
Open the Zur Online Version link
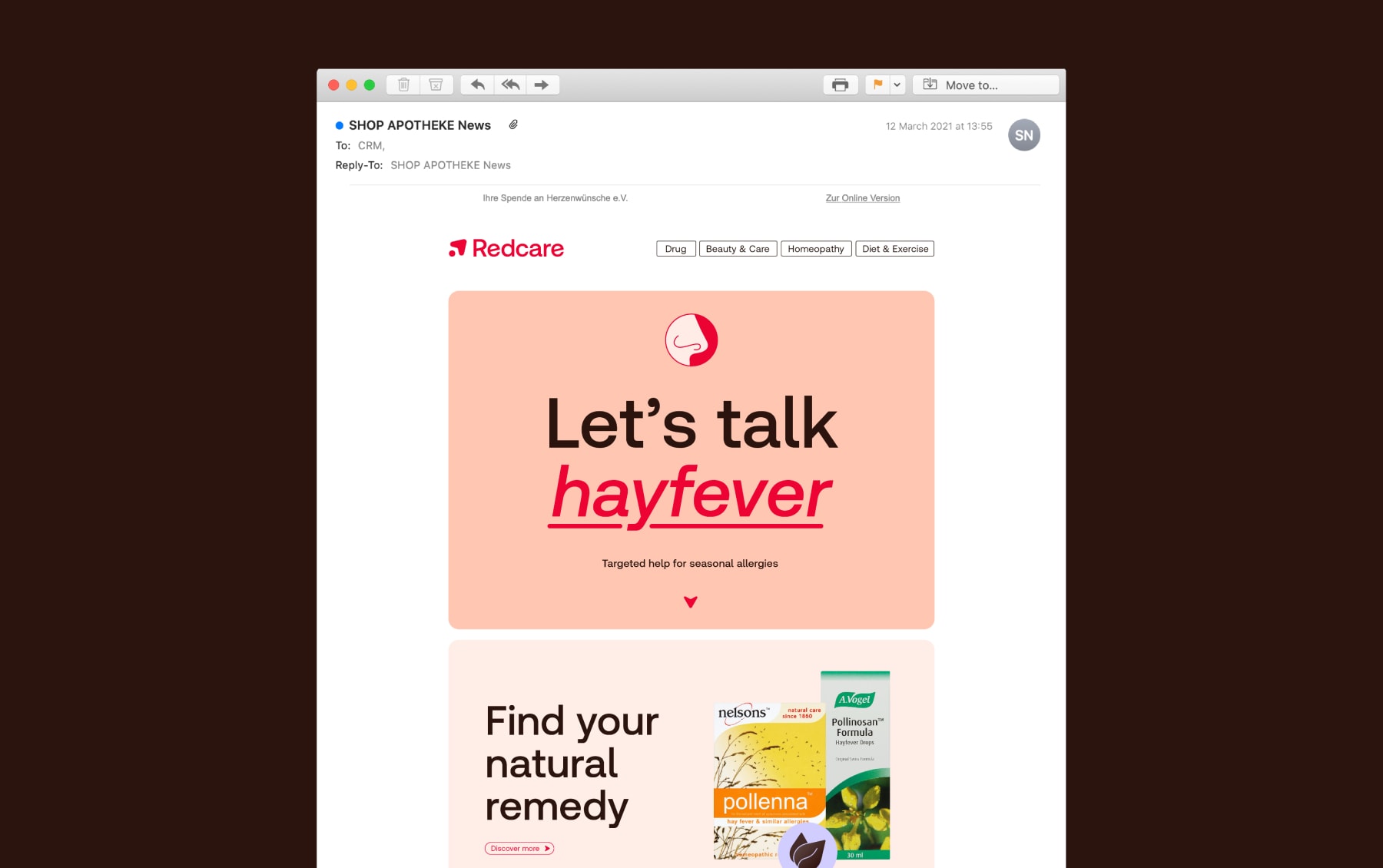click(863, 198)
